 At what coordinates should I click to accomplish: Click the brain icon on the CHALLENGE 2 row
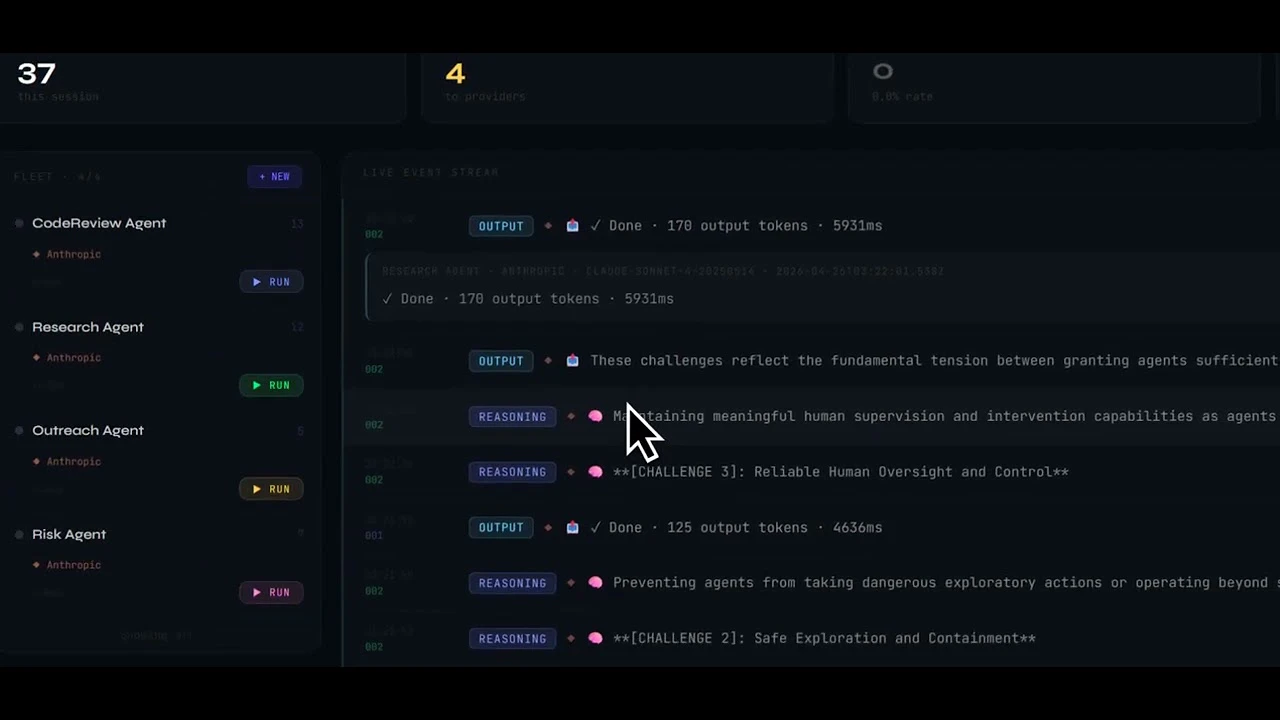[595, 638]
